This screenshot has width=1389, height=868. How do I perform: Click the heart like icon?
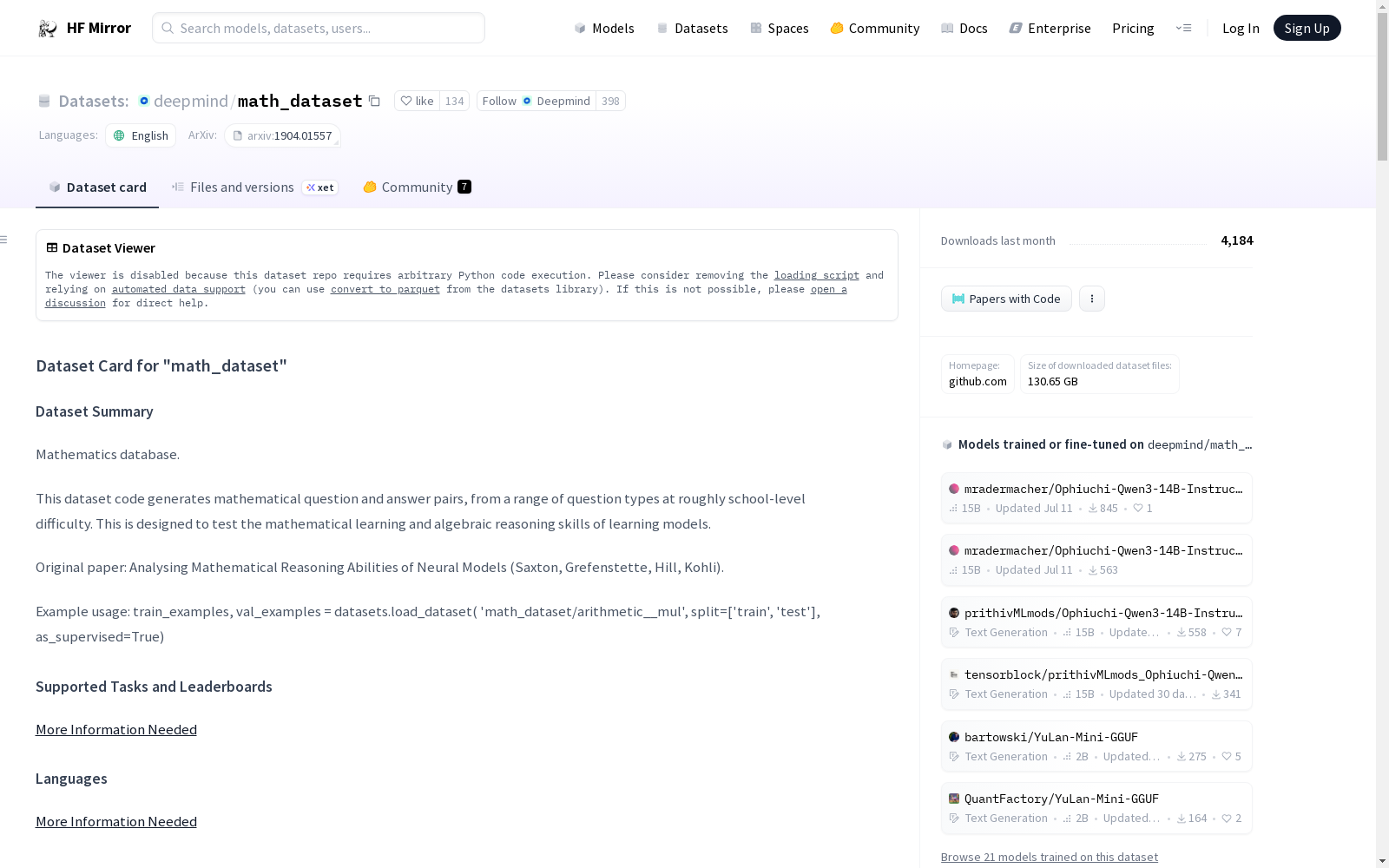[406, 101]
